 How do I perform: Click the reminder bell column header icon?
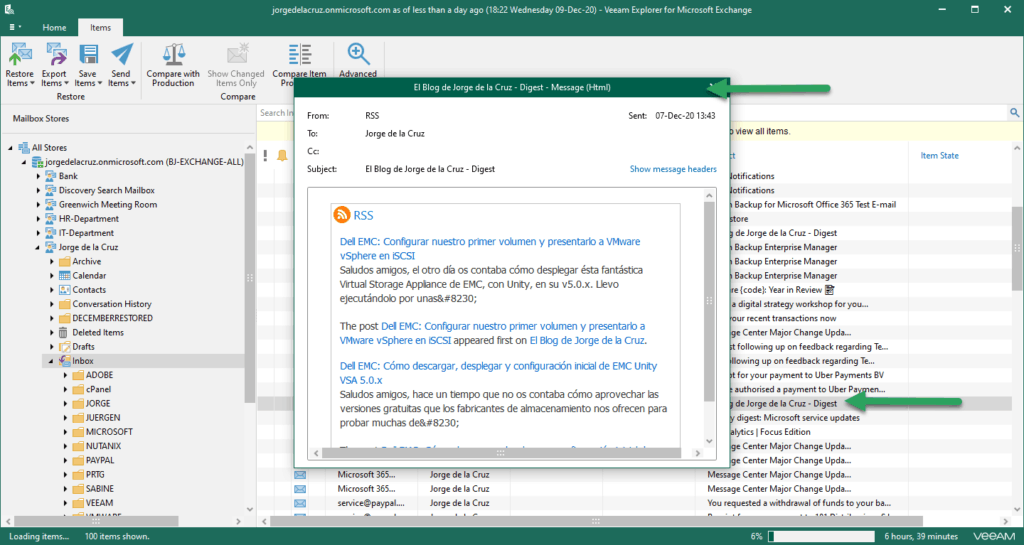pyautogui.click(x=282, y=155)
